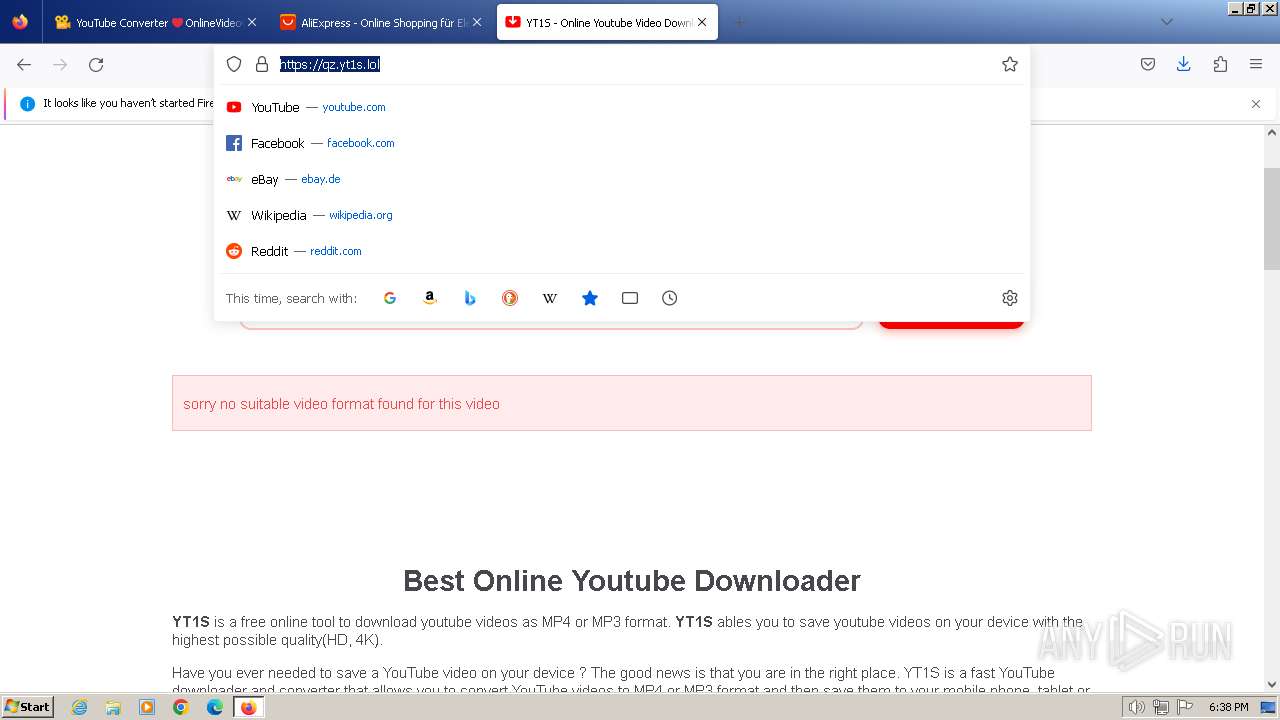This screenshot has height=720, width=1280.
Task: Open tracking protection shield icon
Action: [x=234, y=64]
